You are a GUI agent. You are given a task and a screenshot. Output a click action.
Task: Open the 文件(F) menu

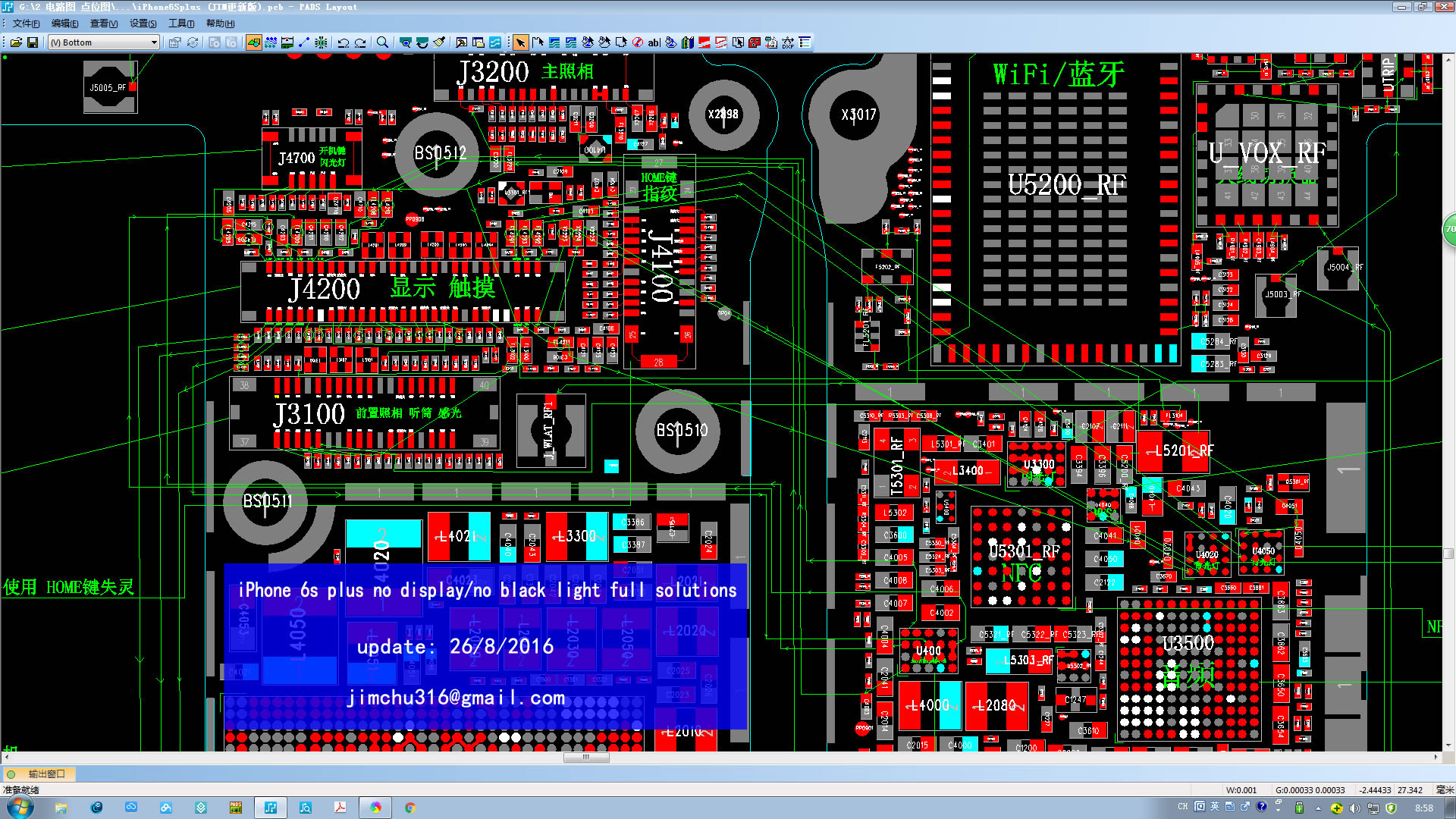pyautogui.click(x=26, y=24)
